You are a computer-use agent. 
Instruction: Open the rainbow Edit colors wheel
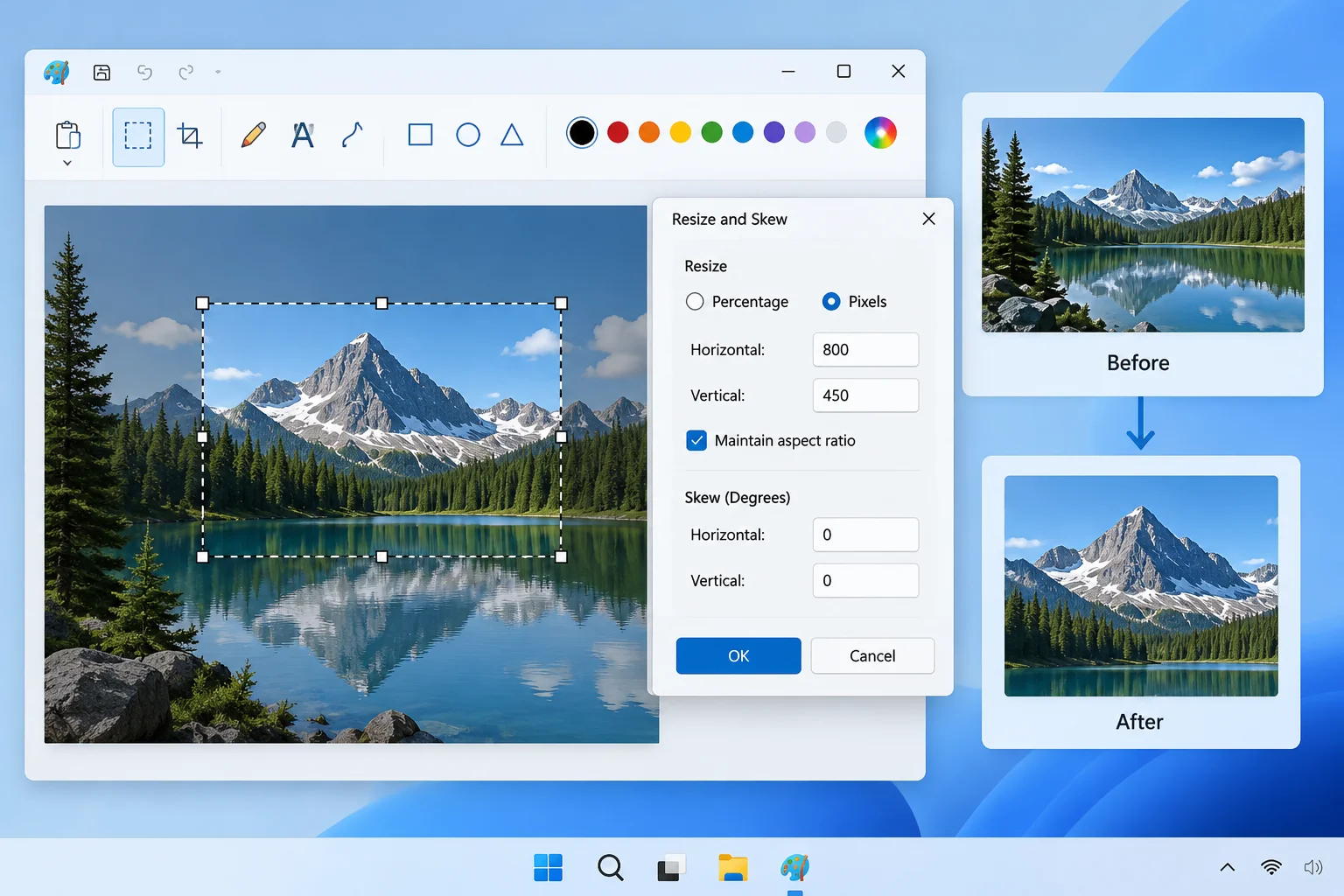[880, 133]
